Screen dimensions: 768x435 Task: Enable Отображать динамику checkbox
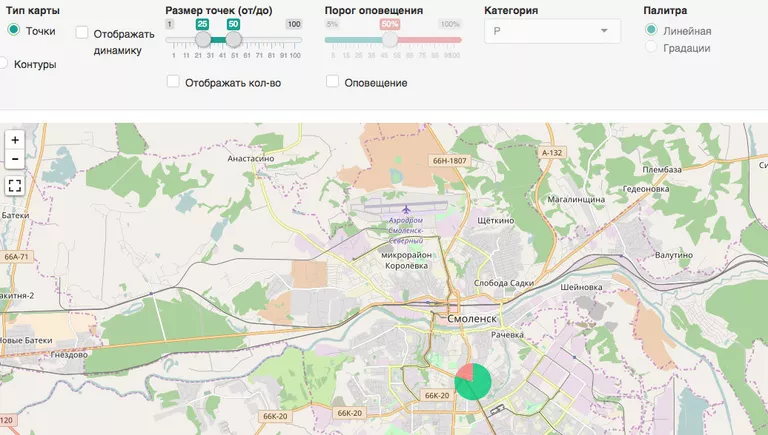point(82,33)
